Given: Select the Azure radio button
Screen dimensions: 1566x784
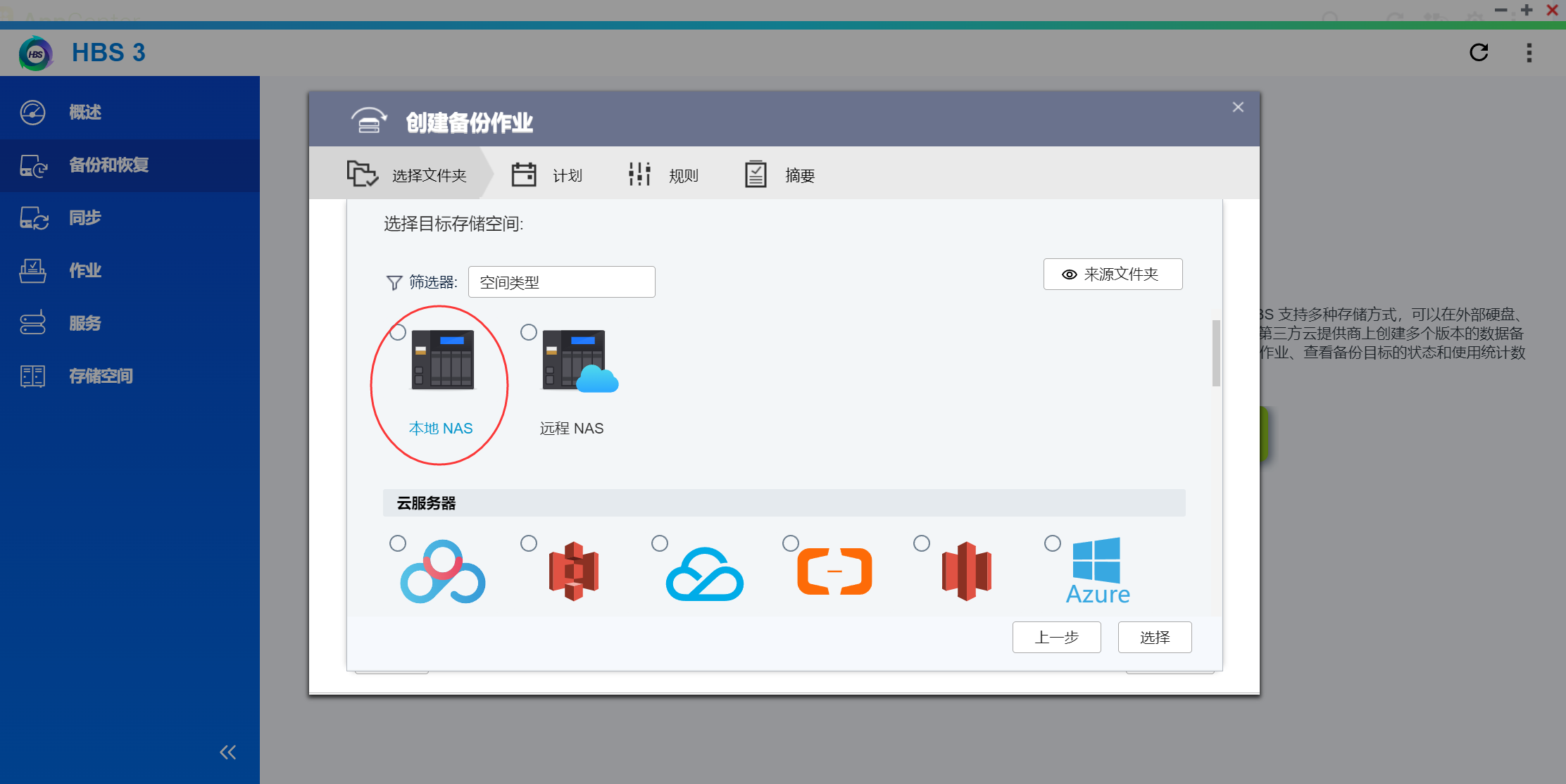Looking at the screenshot, I should click(x=1053, y=543).
